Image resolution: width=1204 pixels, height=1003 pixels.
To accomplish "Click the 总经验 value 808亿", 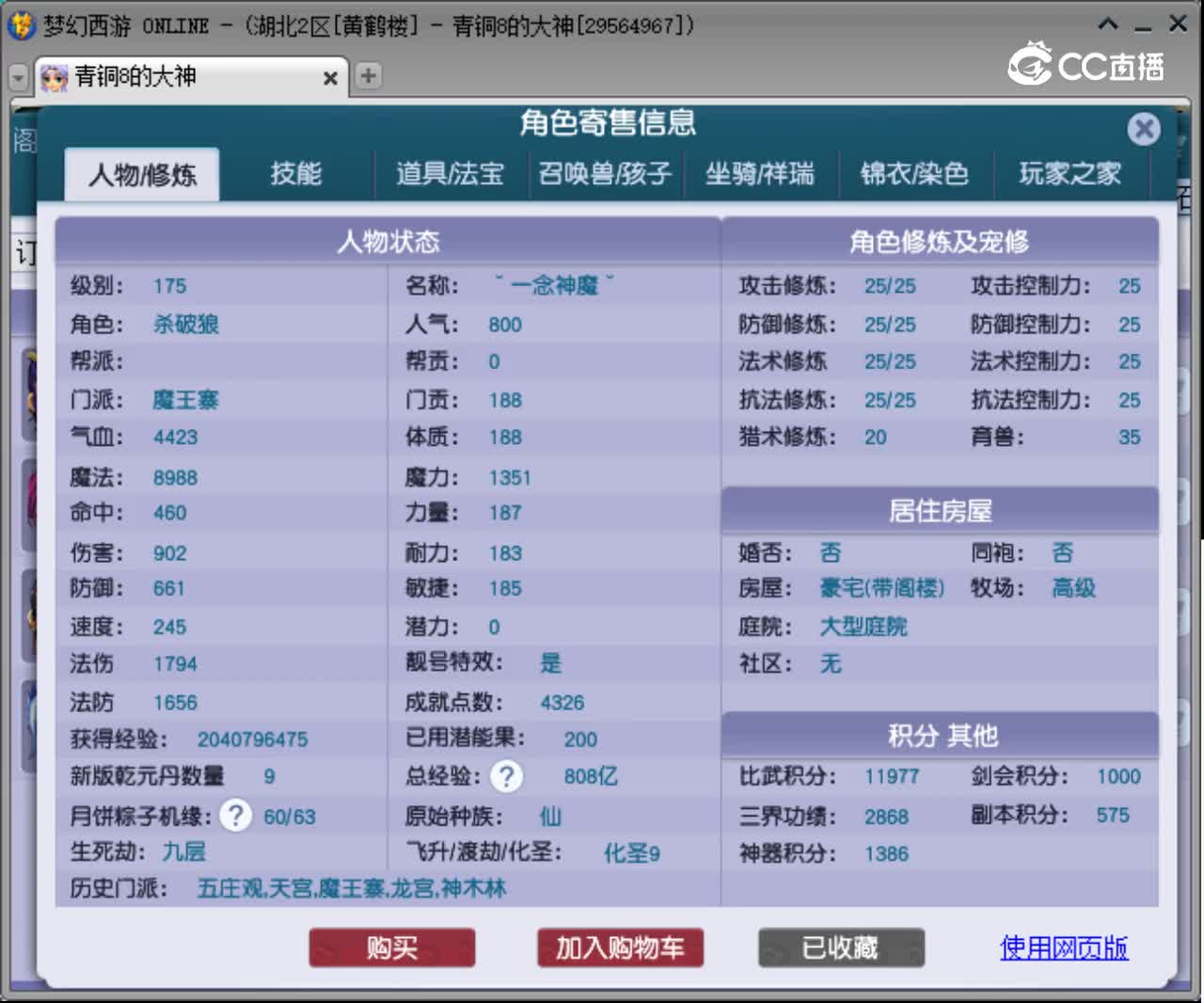I will pyautogui.click(x=591, y=776).
